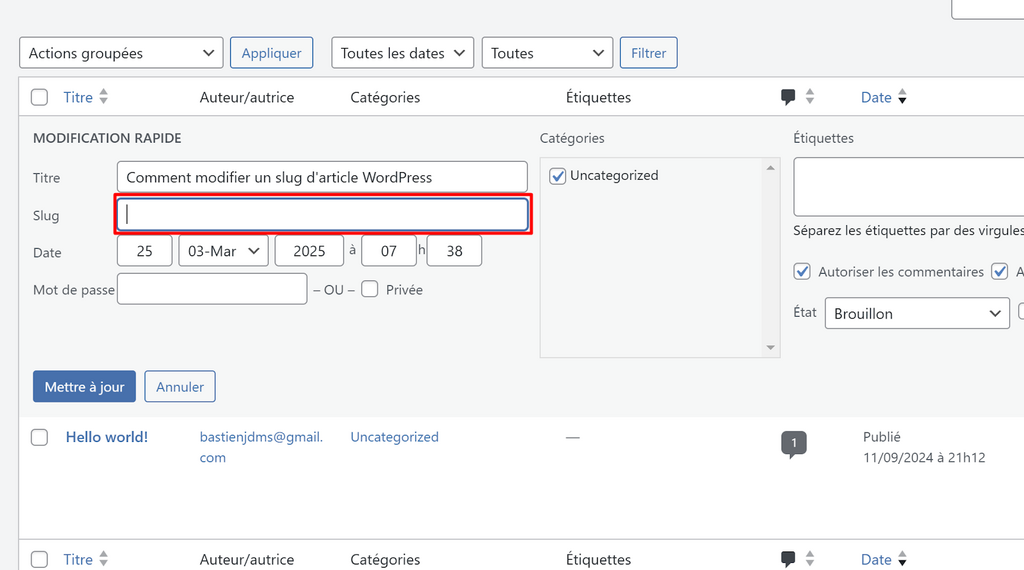Toggle the Privée checkbox
Image resolution: width=1024 pixels, height=570 pixels.
370,289
